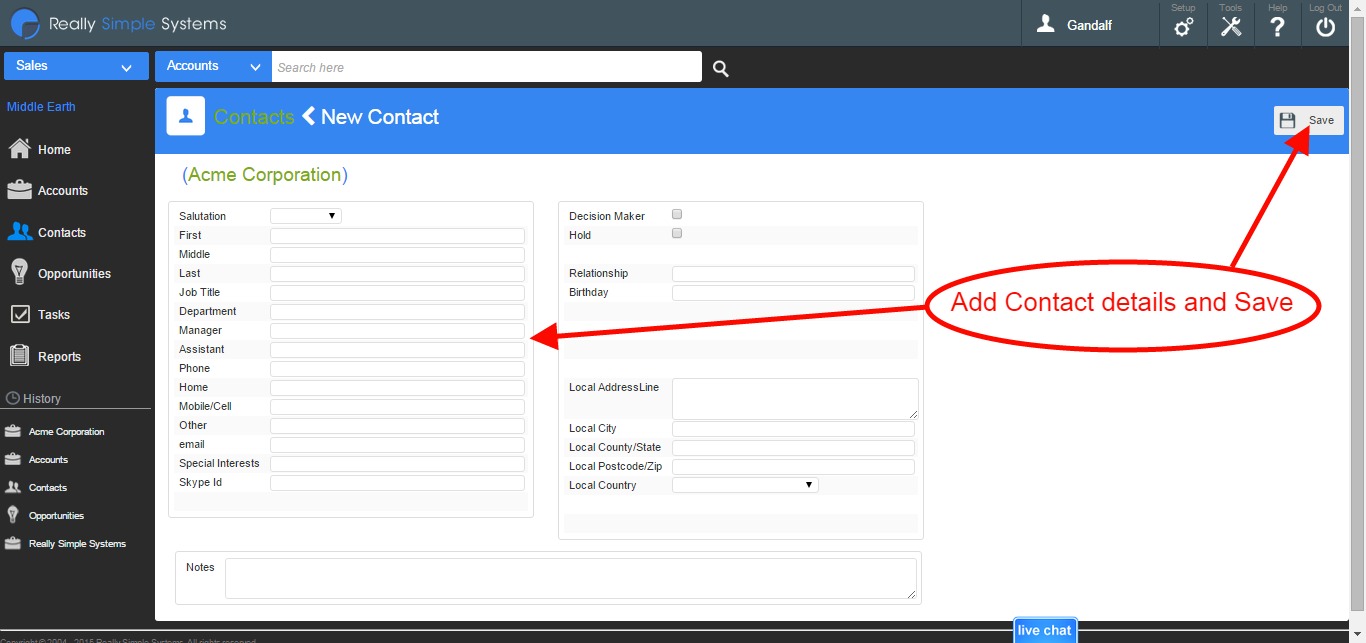Open the Salutation dropdown
The image size is (1366, 643).
pyautogui.click(x=306, y=216)
